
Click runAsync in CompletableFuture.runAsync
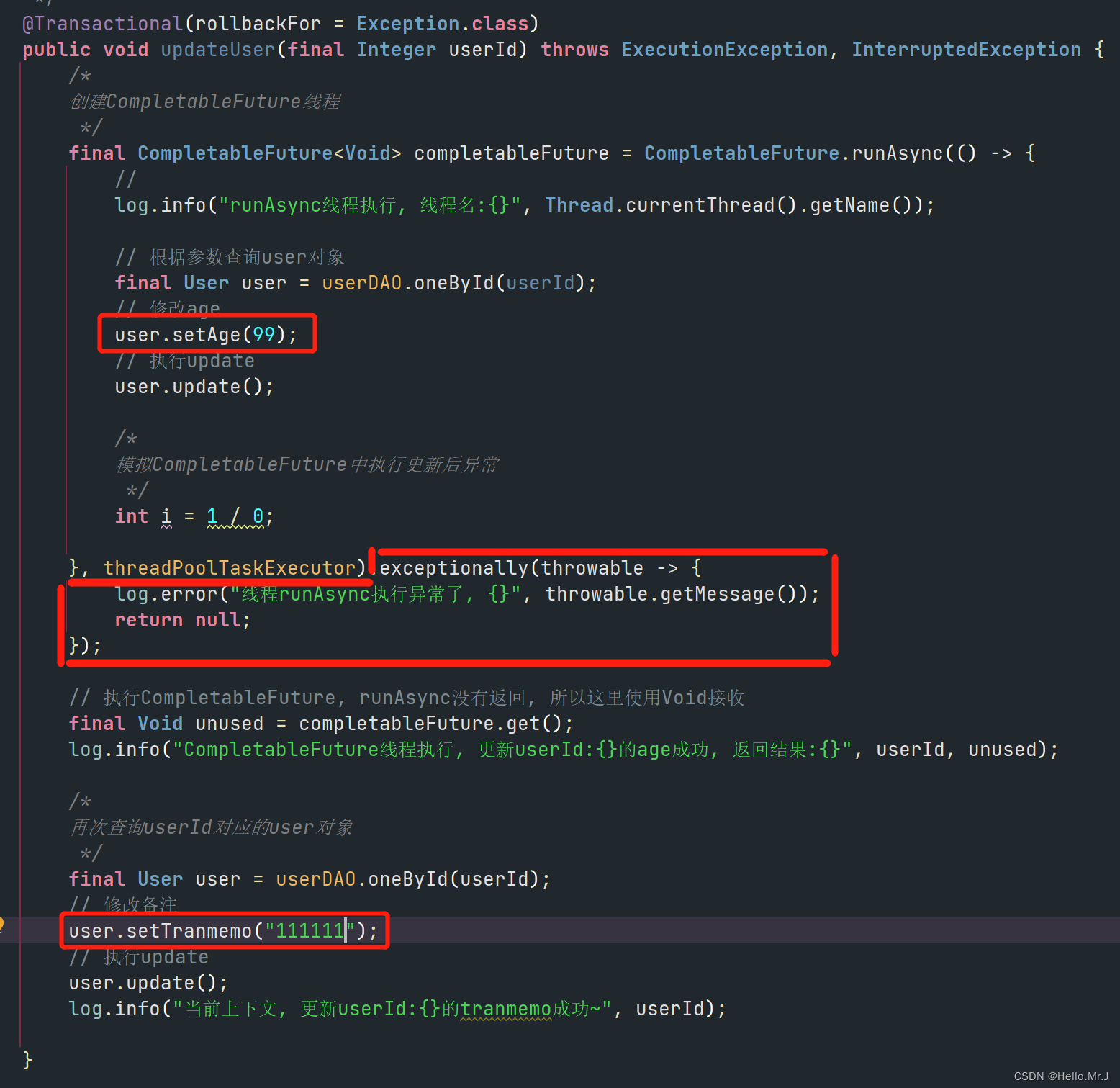pyautogui.click(x=897, y=153)
